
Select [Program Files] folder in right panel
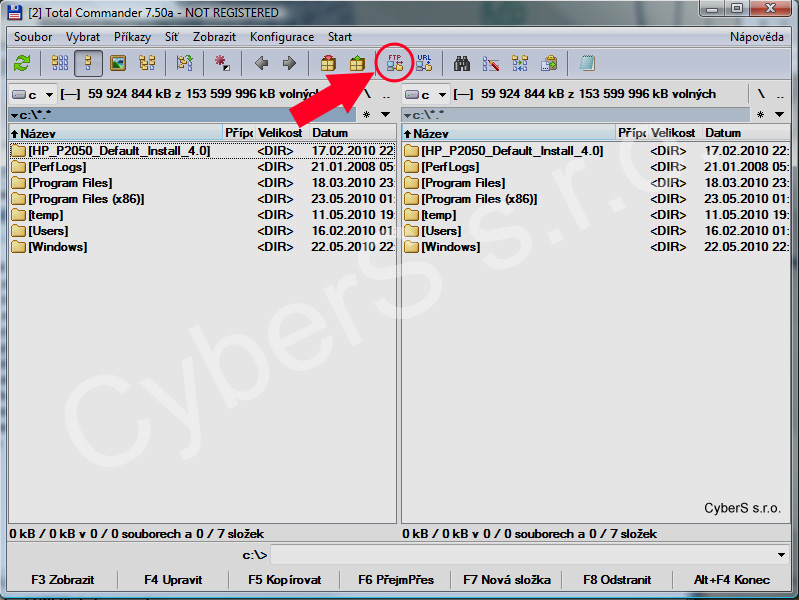point(596,183)
